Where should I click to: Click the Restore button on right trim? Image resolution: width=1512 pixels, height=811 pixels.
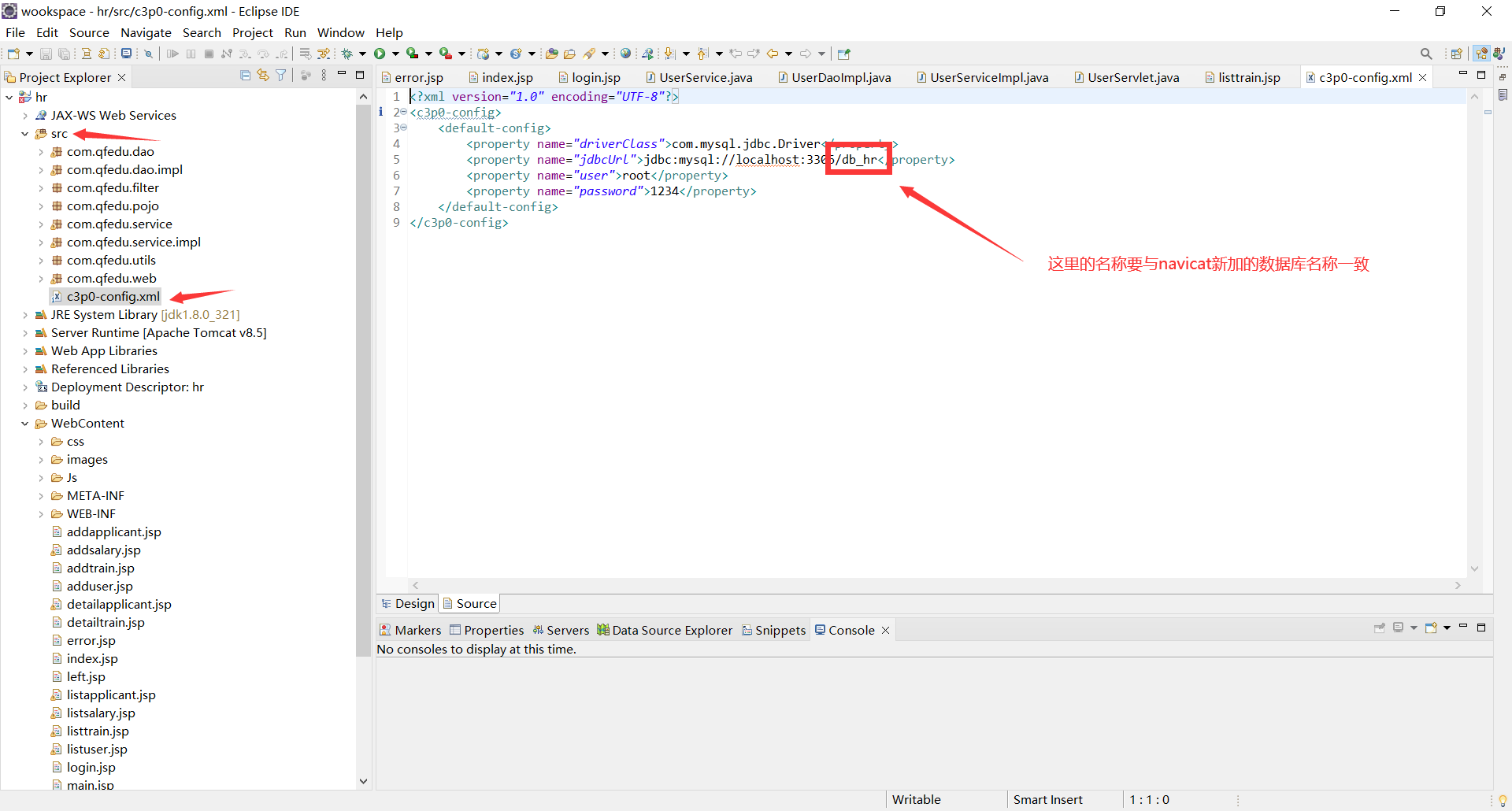pyautogui.click(x=1503, y=77)
